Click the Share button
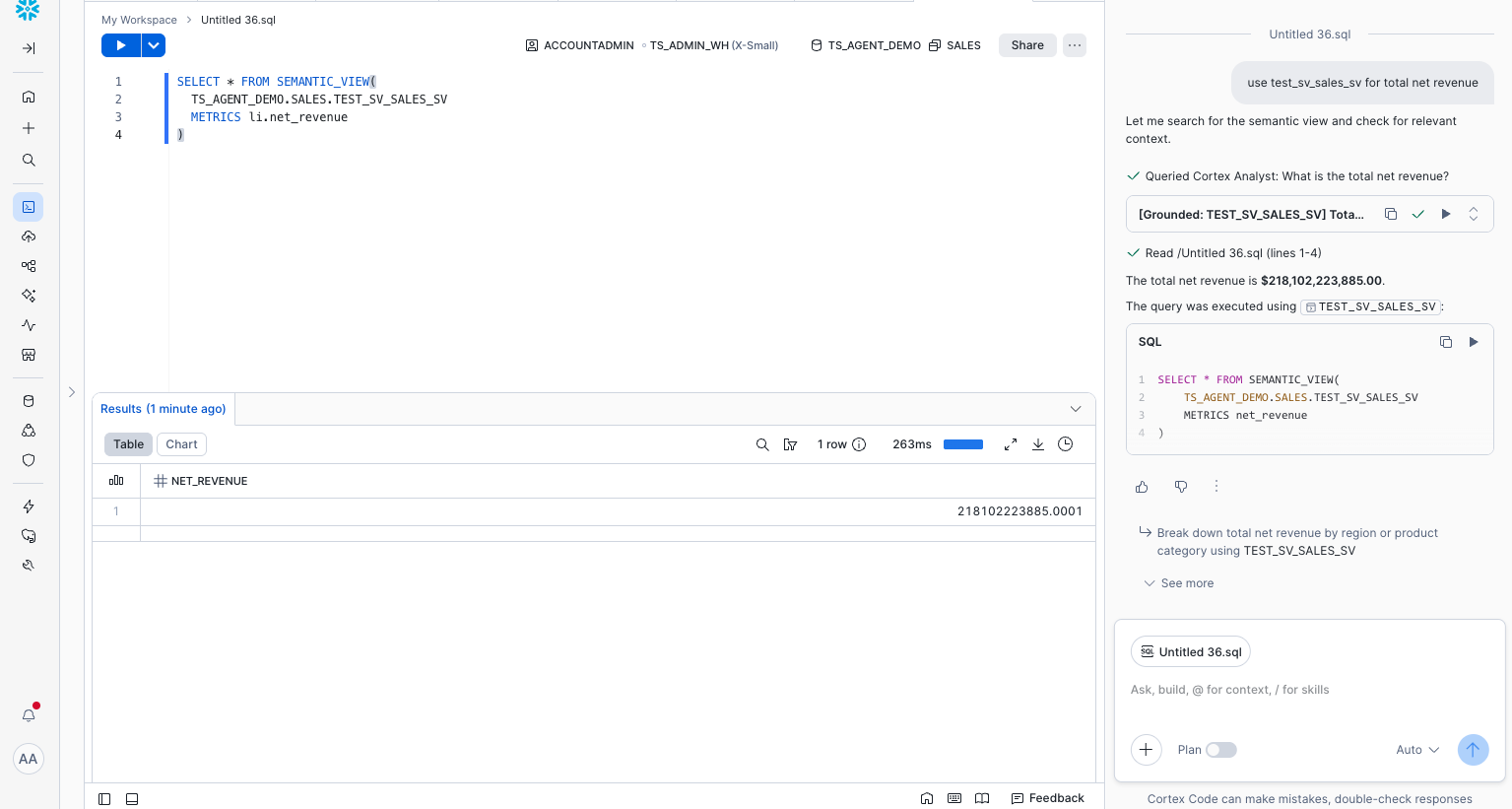Image resolution: width=1512 pixels, height=809 pixels. tap(1027, 45)
